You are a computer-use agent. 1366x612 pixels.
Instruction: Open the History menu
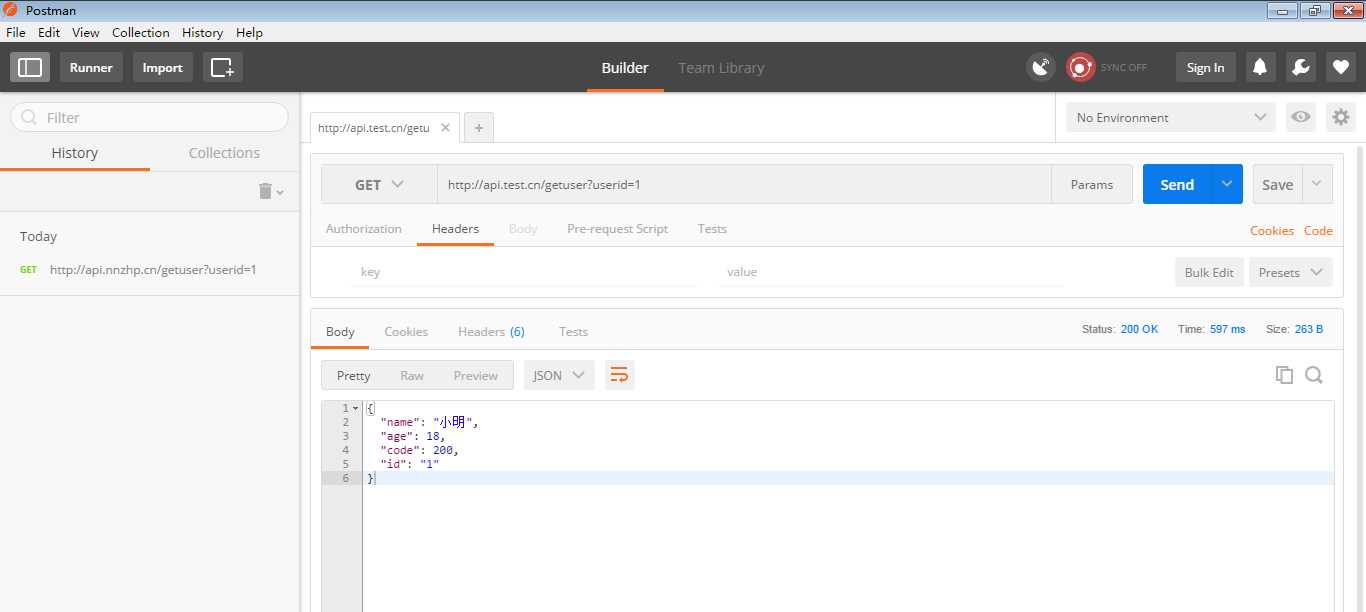[x=202, y=32]
